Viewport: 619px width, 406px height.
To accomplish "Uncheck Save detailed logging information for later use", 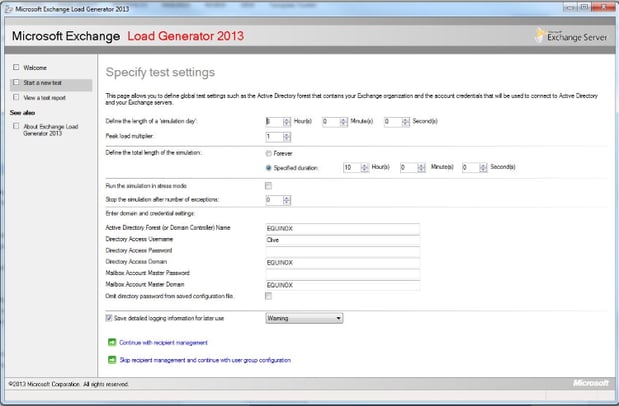I will tap(109, 318).
